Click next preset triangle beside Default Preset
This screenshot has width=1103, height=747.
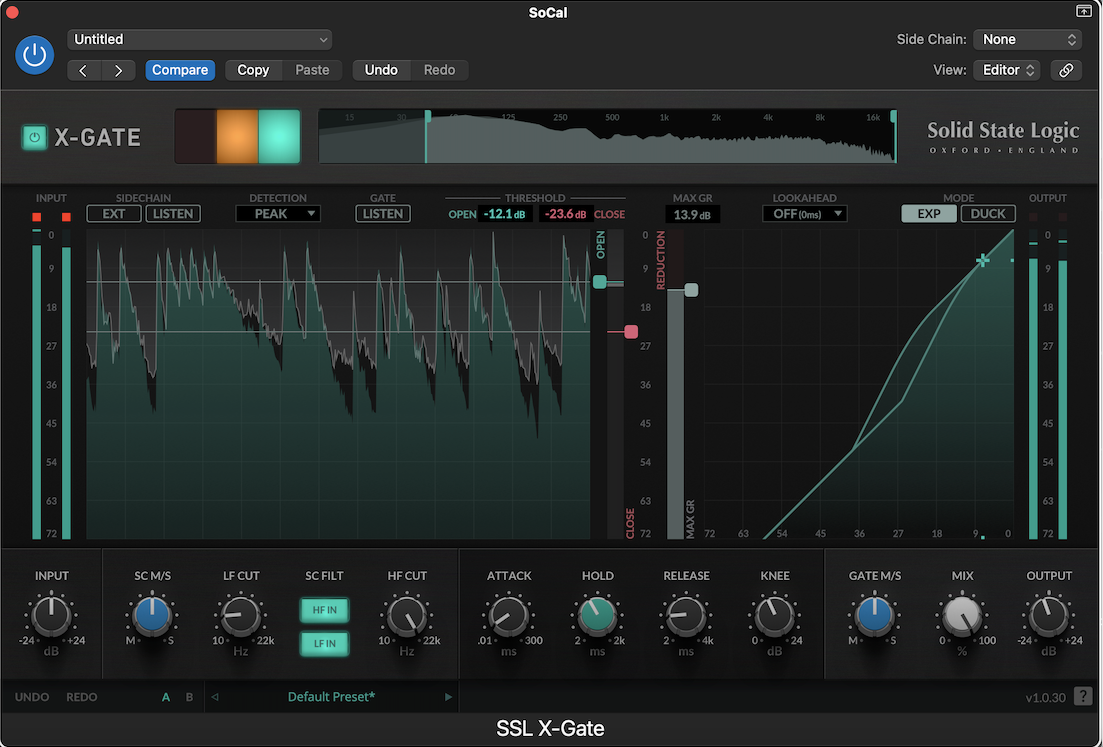click(448, 697)
